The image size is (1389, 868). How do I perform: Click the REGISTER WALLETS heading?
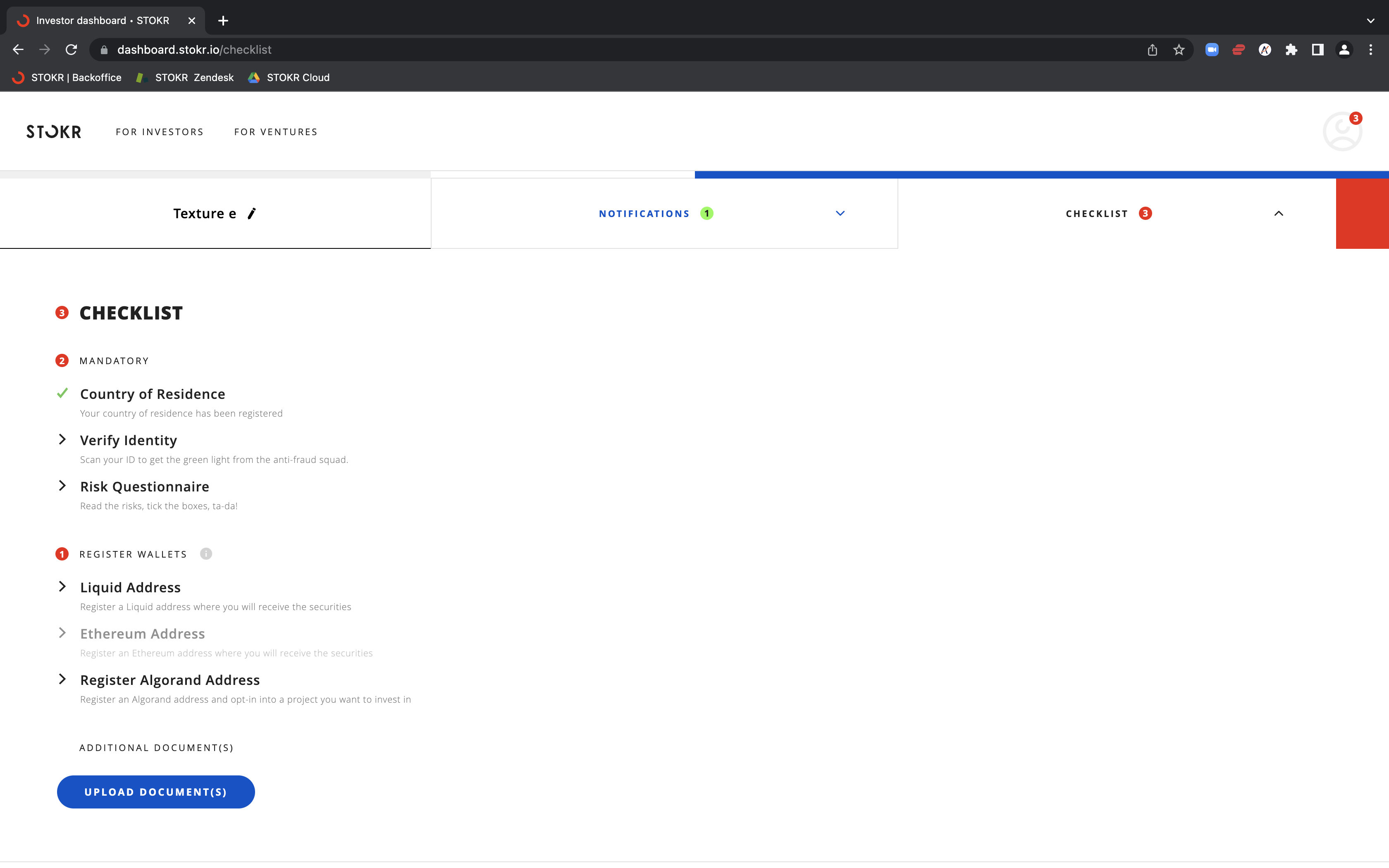tap(133, 555)
